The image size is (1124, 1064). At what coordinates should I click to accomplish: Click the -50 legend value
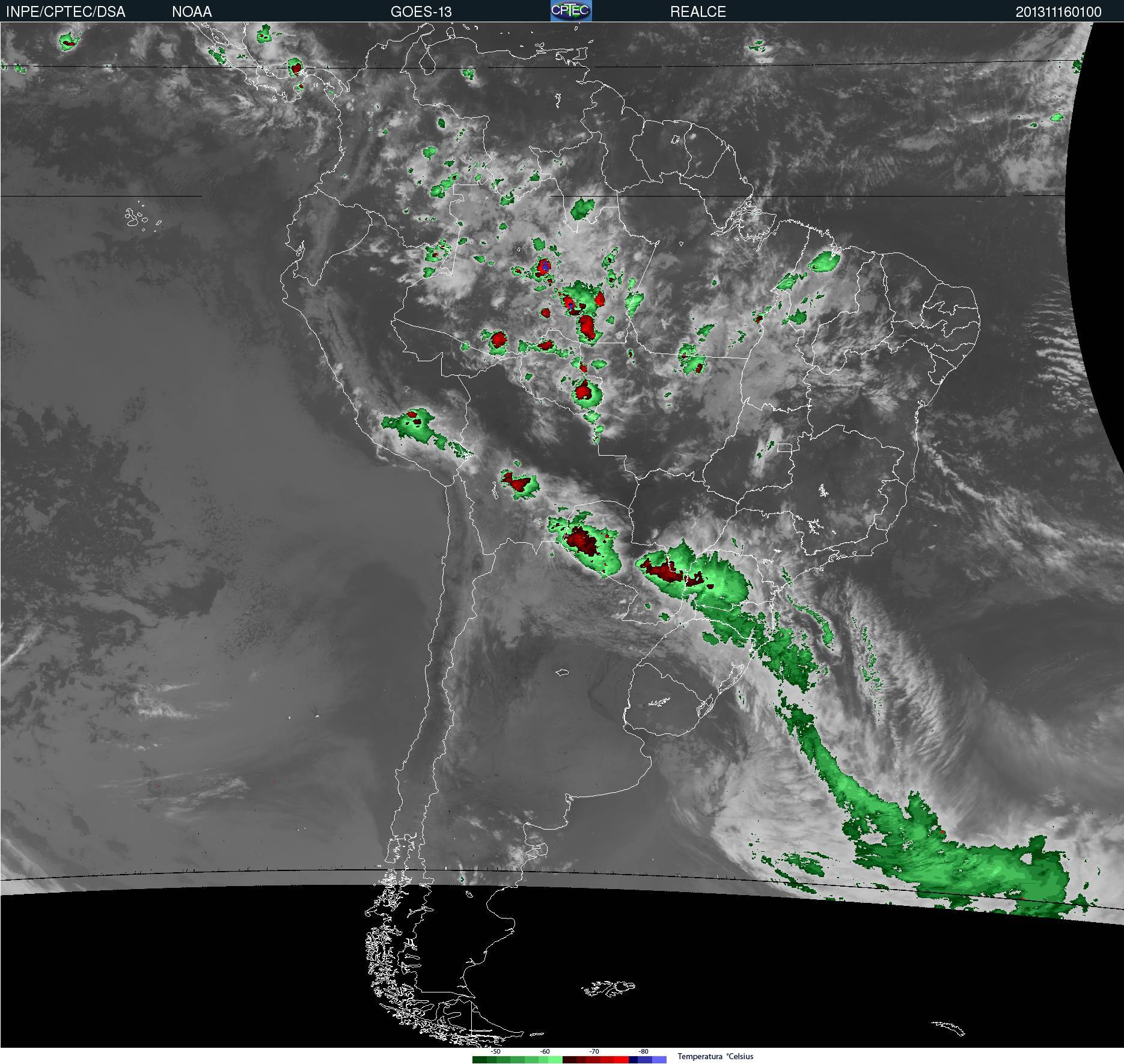tap(495, 1051)
